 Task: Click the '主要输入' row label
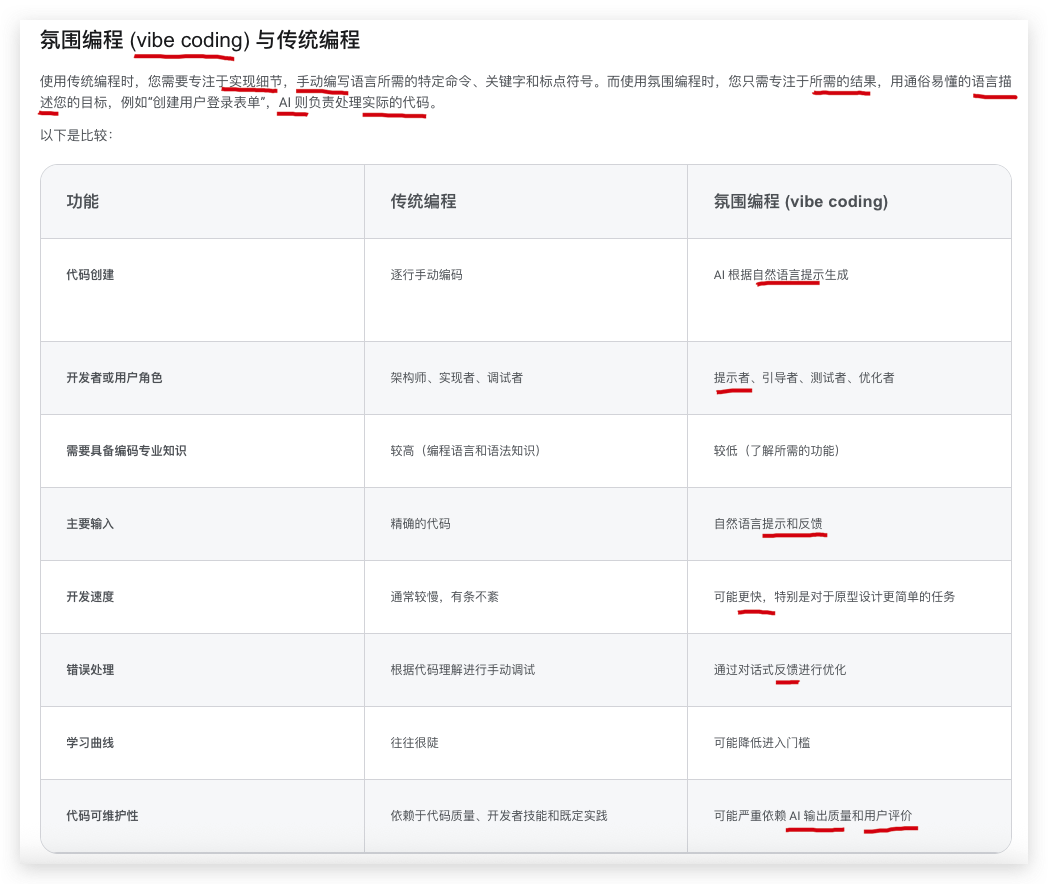[x=90, y=524]
